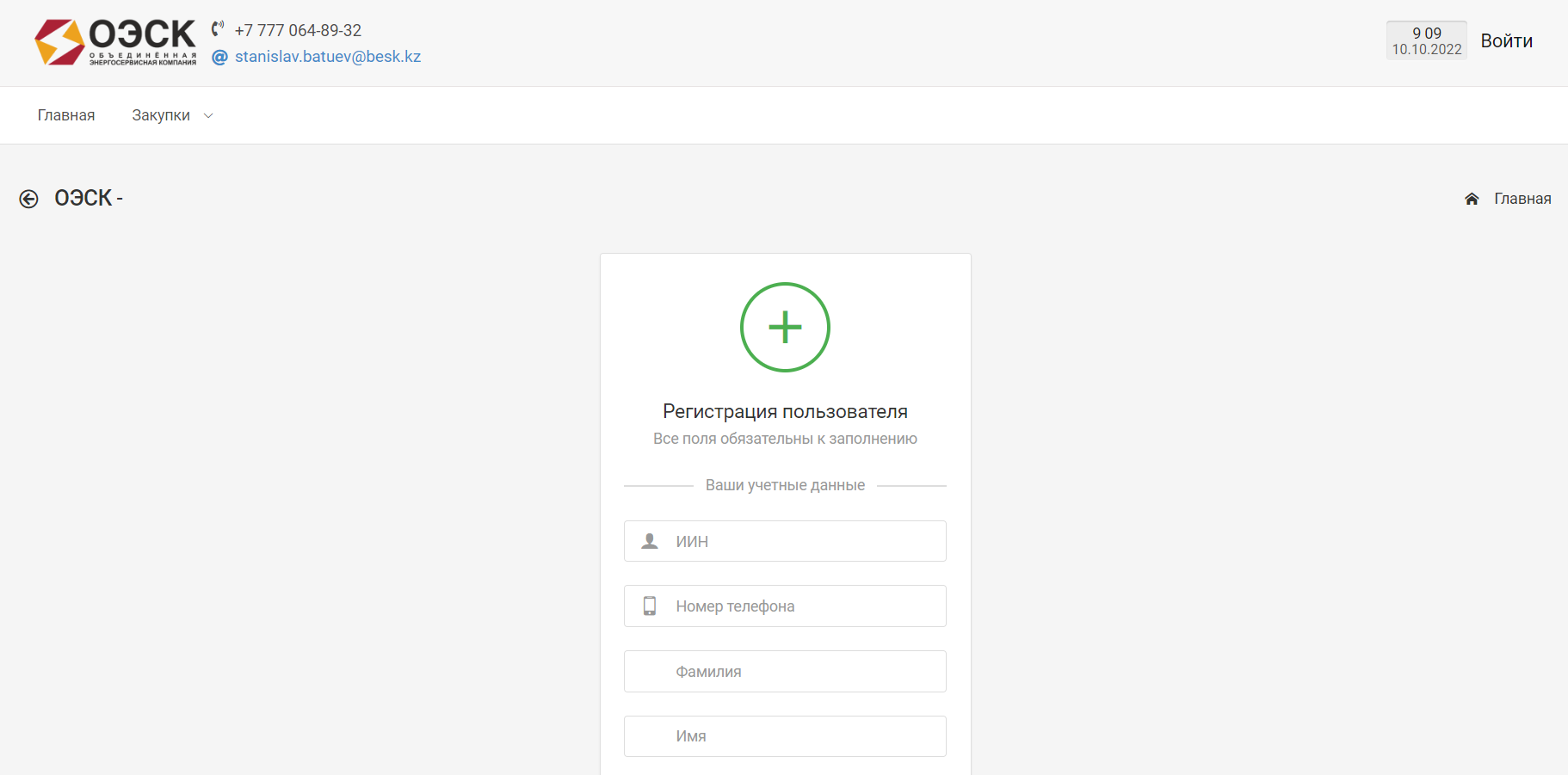Click the Войти login button
The width and height of the screenshot is (1568, 775).
[x=1506, y=41]
